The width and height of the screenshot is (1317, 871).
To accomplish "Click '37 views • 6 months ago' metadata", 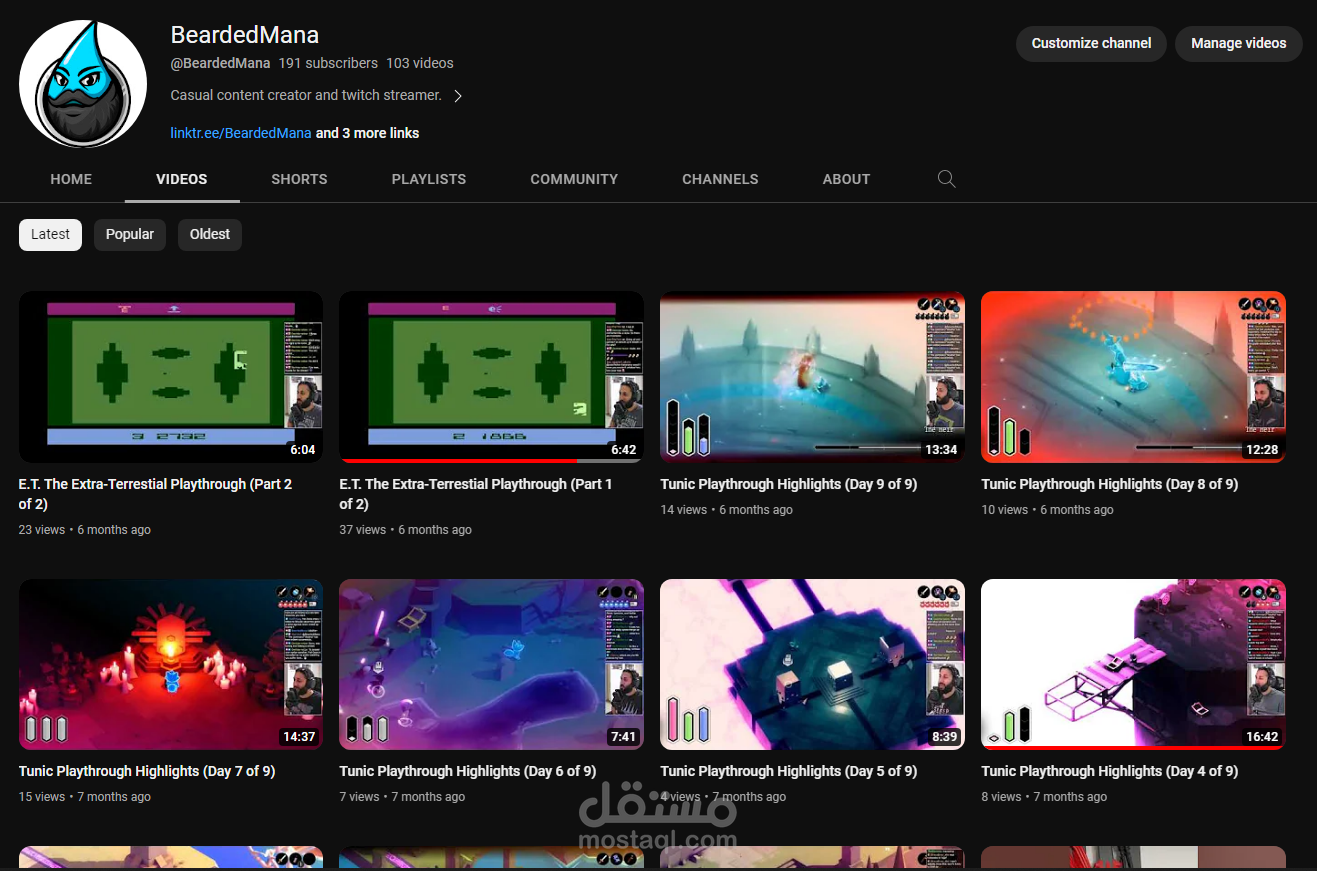I will (405, 530).
